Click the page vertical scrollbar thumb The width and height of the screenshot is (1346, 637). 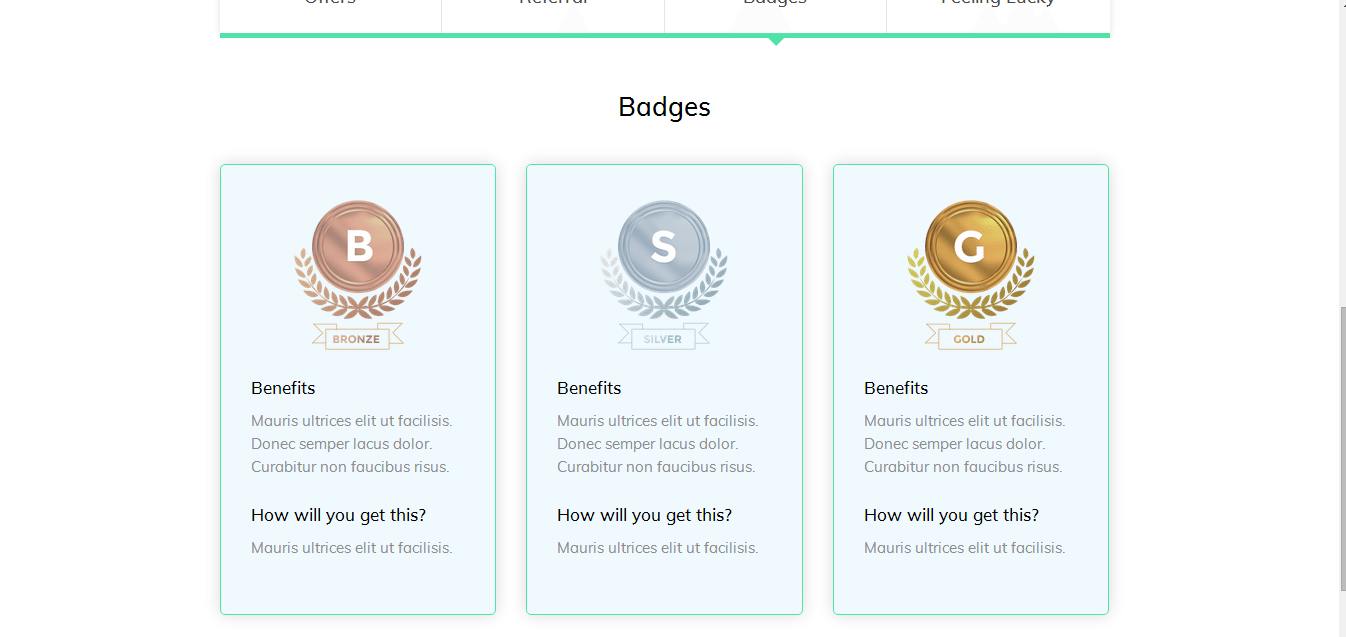coord(1342,449)
